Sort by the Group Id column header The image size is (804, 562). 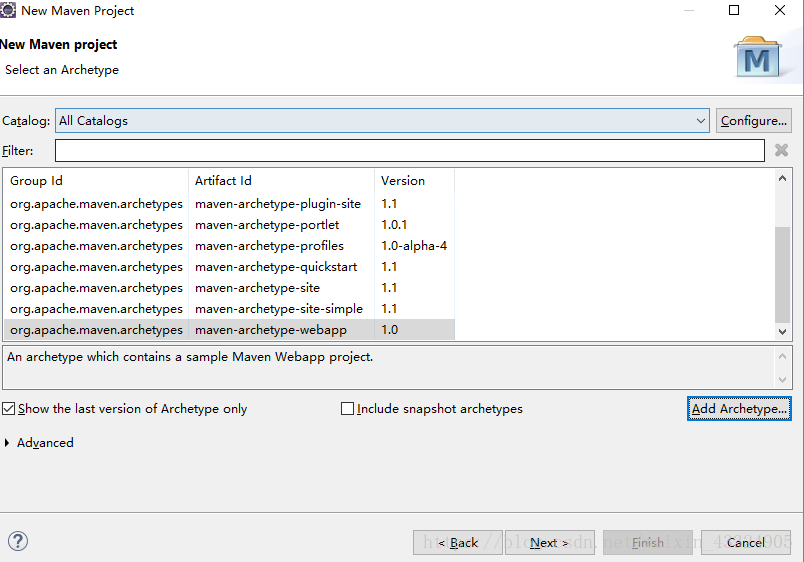pyautogui.click(x=96, y=180)
